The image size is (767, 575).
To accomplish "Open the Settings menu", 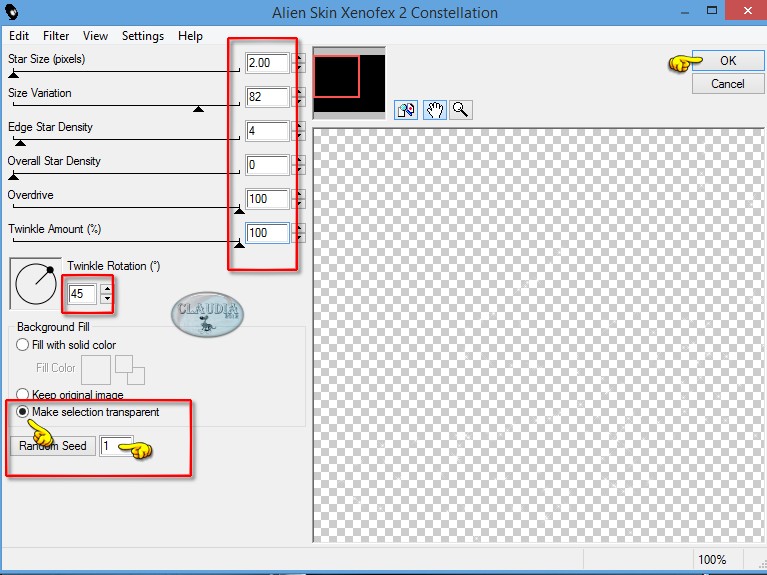I will tap(142, 36).
